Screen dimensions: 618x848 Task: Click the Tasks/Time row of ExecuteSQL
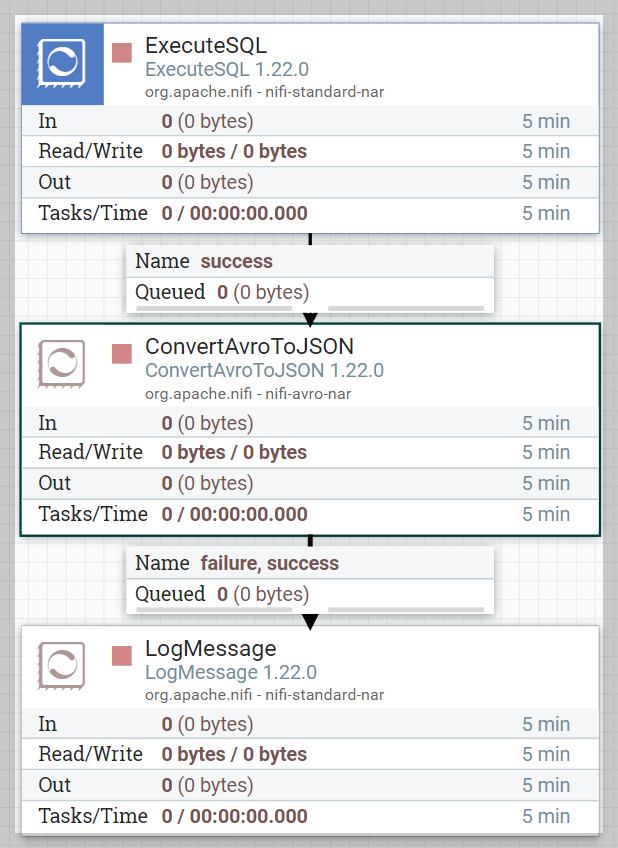(x=310, y=214)
